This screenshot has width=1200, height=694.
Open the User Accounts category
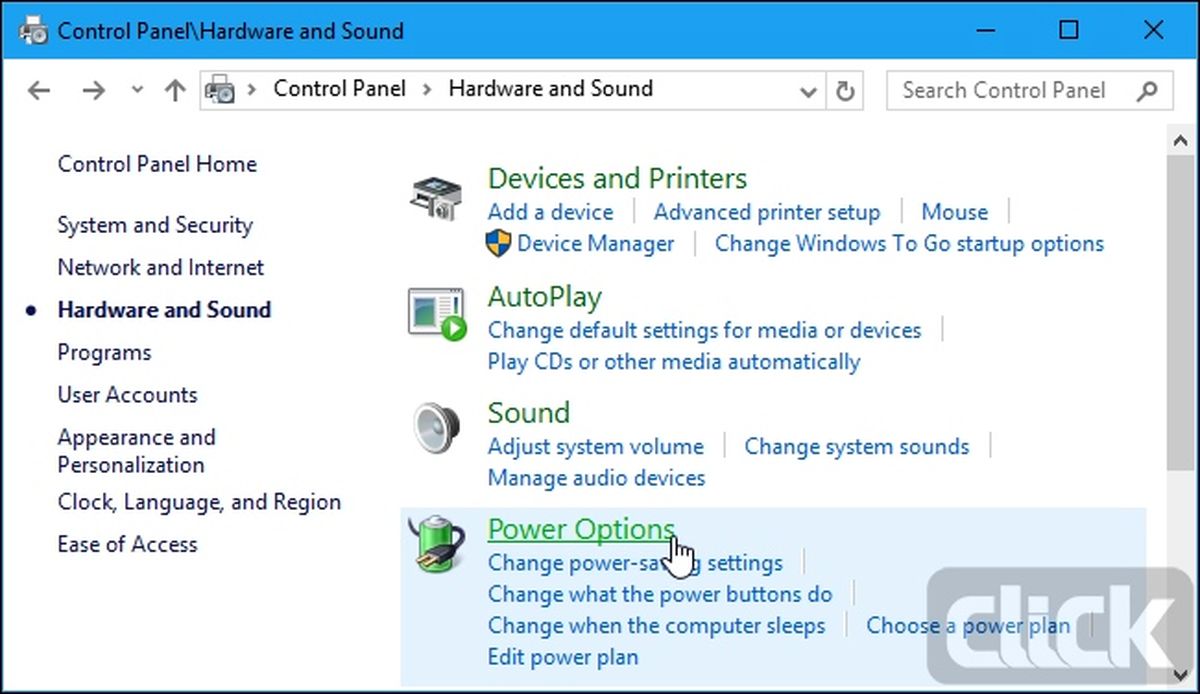coord(128,395)
